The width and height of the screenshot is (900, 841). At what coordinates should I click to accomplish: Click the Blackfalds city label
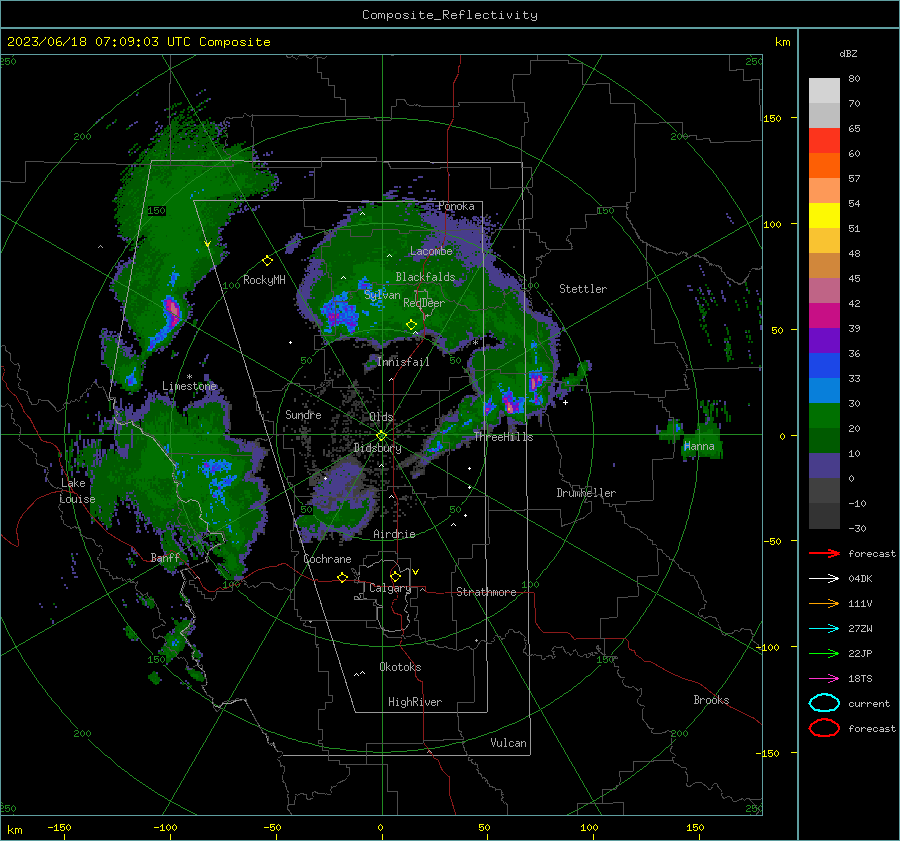425,277
